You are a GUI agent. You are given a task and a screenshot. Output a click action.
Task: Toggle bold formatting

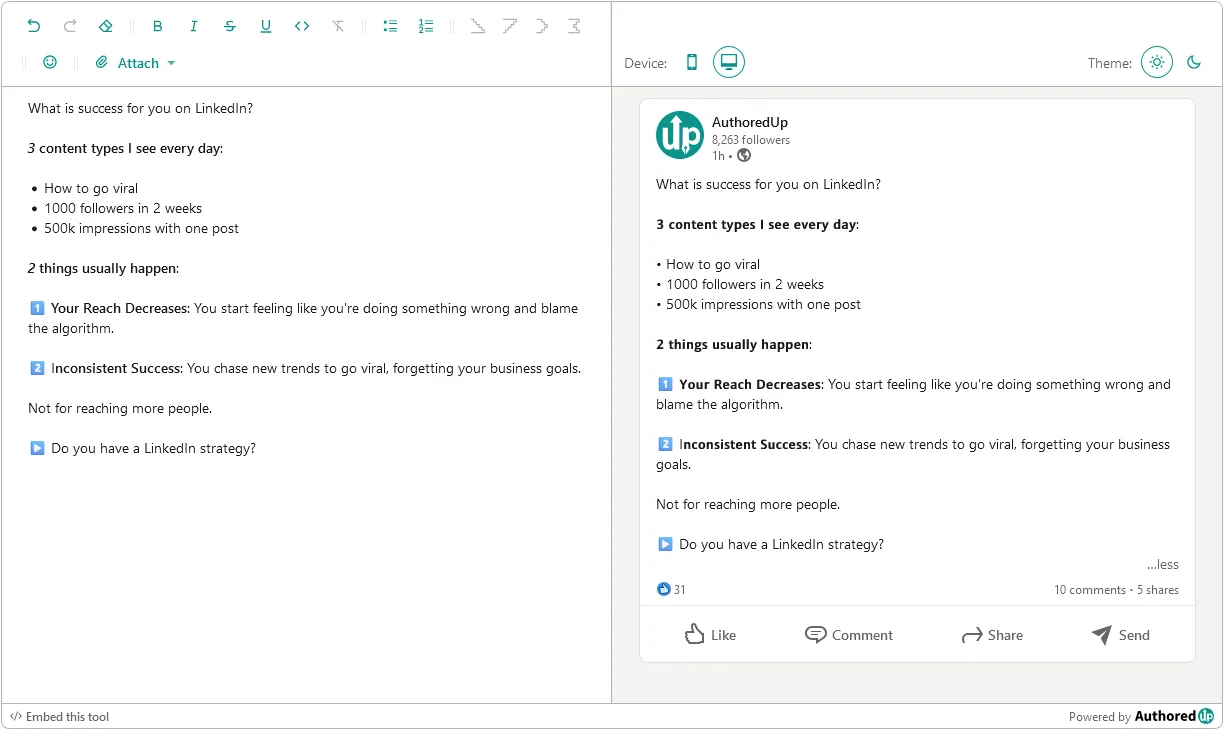(158, 26)
